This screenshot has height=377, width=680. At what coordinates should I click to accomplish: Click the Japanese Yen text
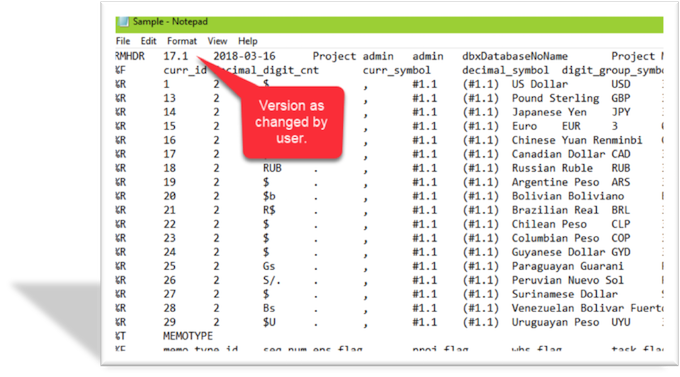click(549, 112)
